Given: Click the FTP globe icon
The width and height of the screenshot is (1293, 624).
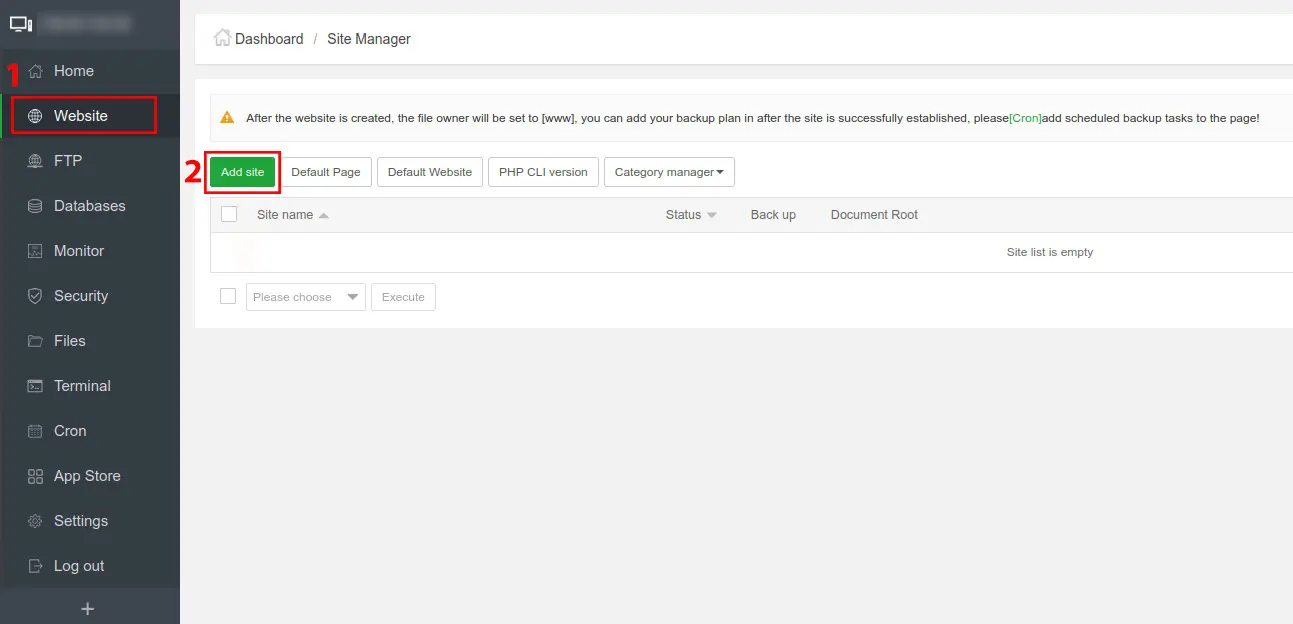Looking at the screenshot, I should point(36,161).
